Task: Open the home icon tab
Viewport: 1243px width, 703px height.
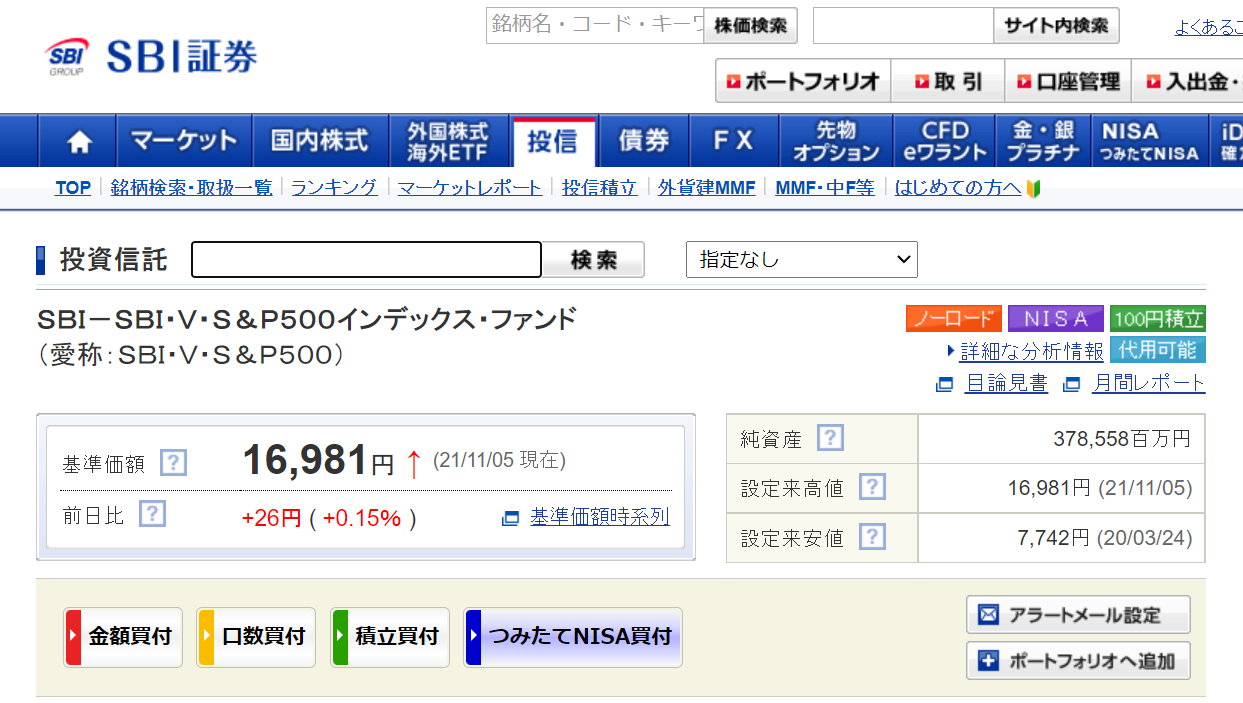Action: coord(78,141)
